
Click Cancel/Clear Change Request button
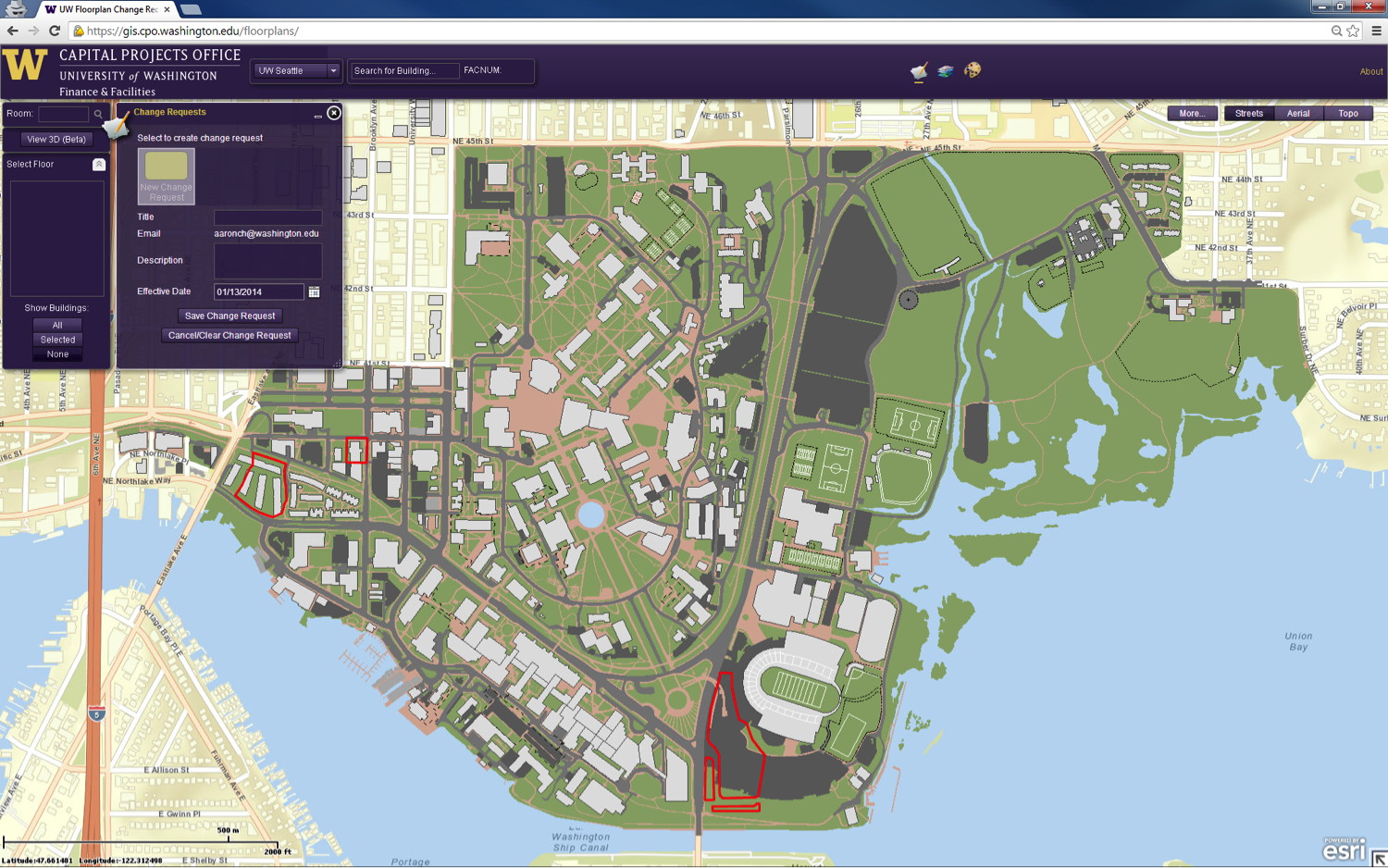pos(229,335)
